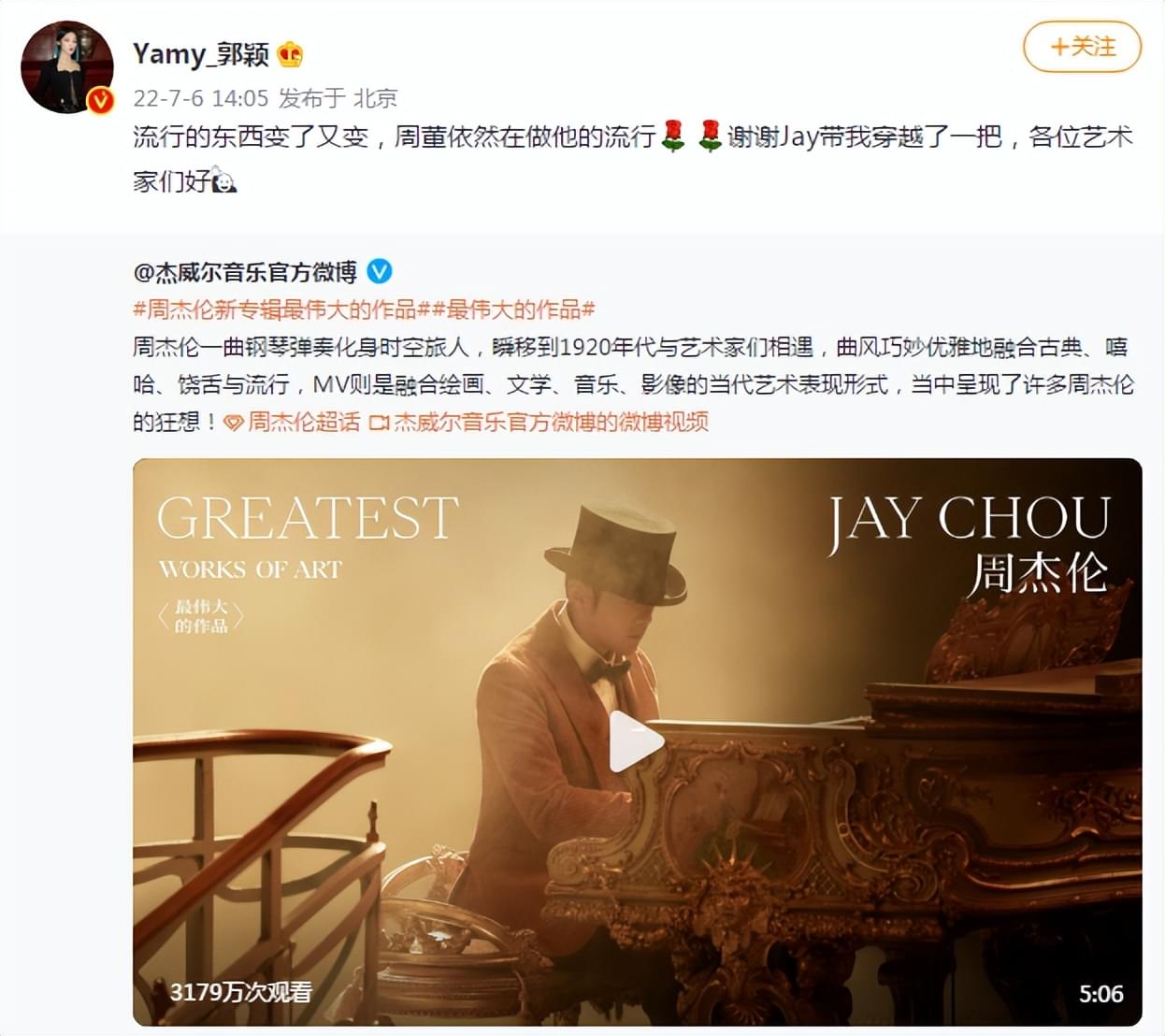Click the post timestamp 22-7-6 14:05
The height and width of the screenshot is (1036, 1165).
(x=200, y=98)
